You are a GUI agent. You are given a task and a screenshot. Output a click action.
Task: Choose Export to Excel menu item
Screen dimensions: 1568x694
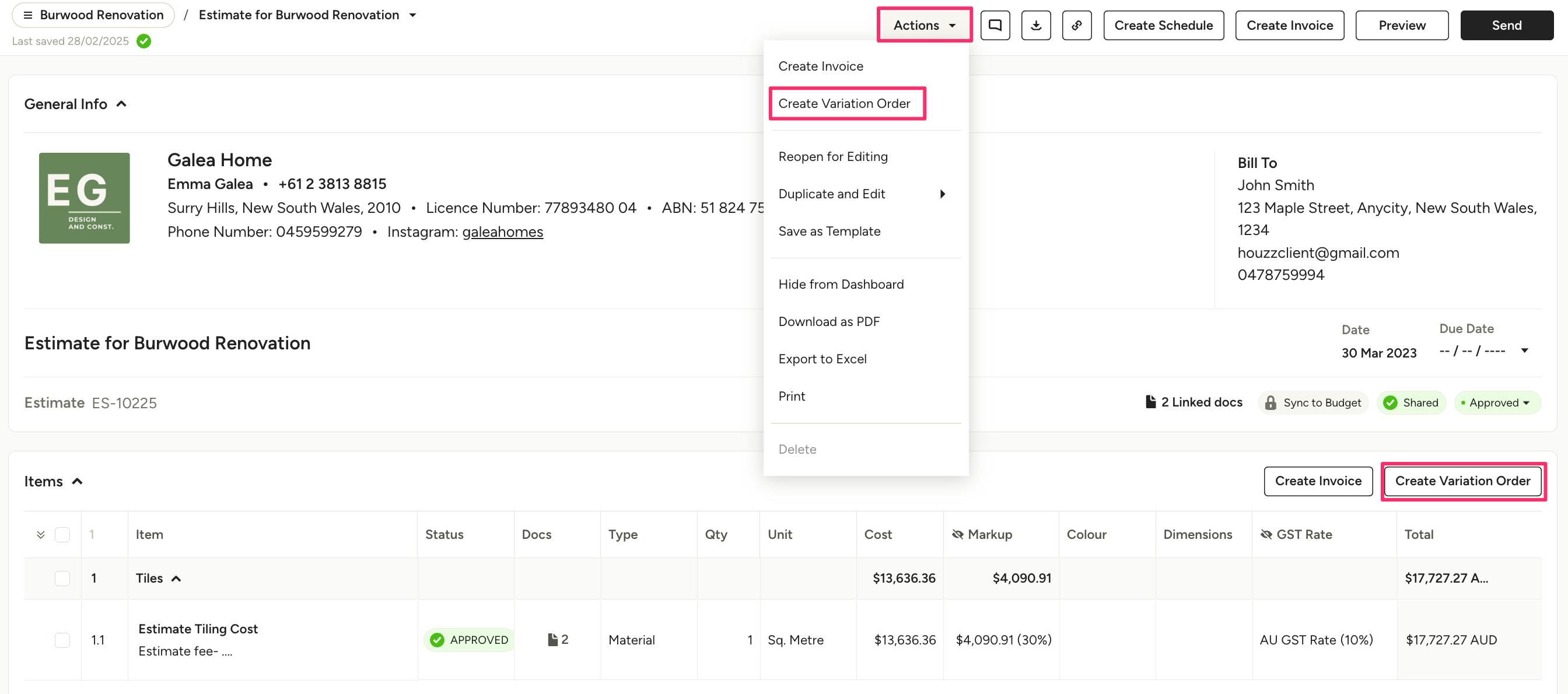[x=822, y=359]
